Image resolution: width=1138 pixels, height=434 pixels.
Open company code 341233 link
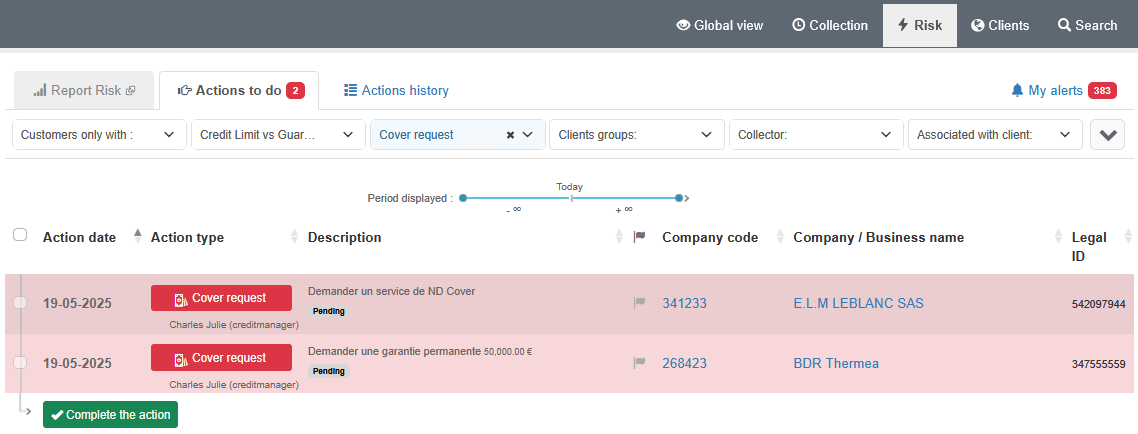684,303
